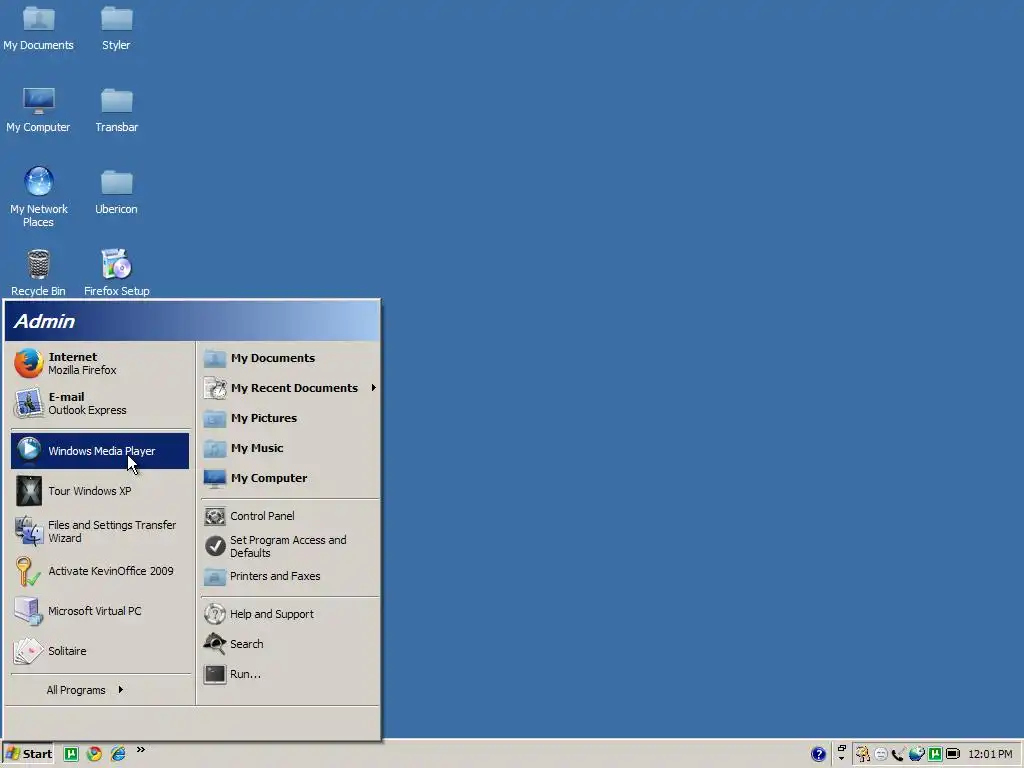Open Microsoft Virtual PC from Start menu
Image resolution: width=1024 pixels, height=768 pixels.
tap(100, 611)
